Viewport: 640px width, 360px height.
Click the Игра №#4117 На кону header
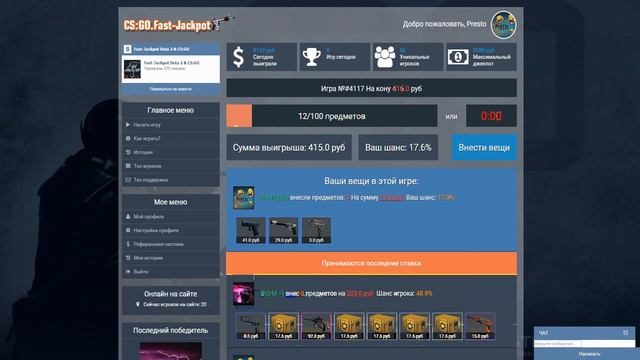click(x=371, y=88)
